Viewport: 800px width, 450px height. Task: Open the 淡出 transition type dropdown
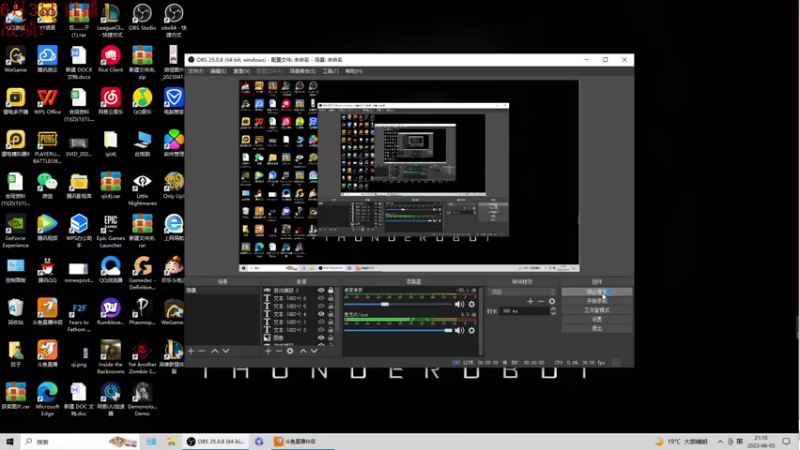coord(522,292)
